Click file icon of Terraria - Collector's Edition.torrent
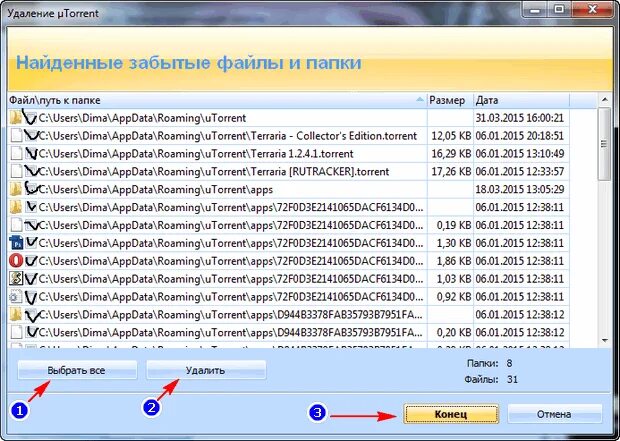Image resolution: width=620 pixels, height=441 pixels. (16, 136)
